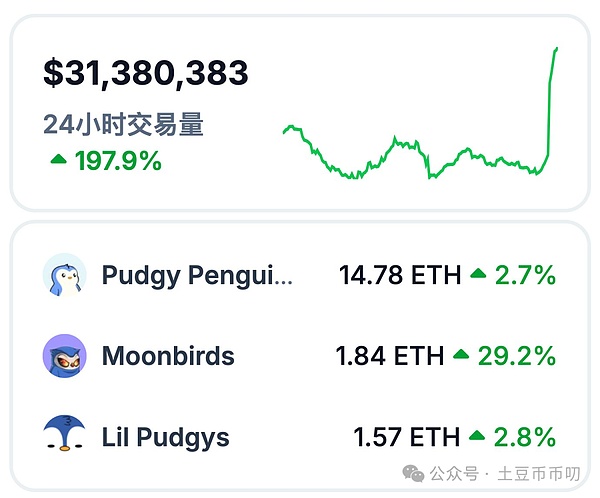
Task: Click the 1.57 ETH floor price
Action: pos(406,436)
